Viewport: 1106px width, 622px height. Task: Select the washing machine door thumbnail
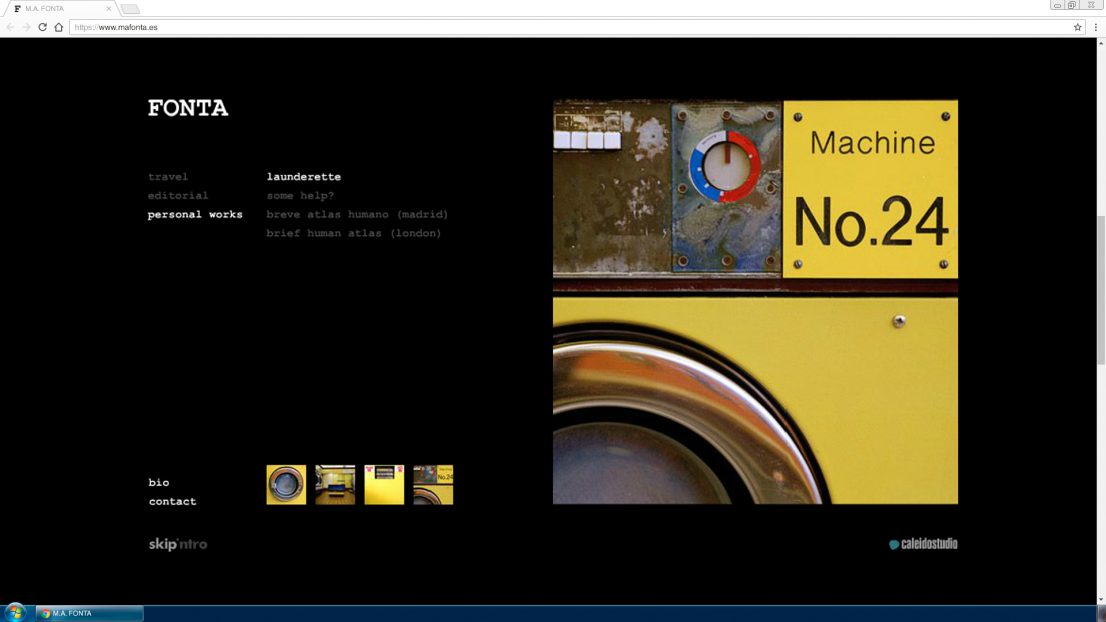(x=286, y=484)
